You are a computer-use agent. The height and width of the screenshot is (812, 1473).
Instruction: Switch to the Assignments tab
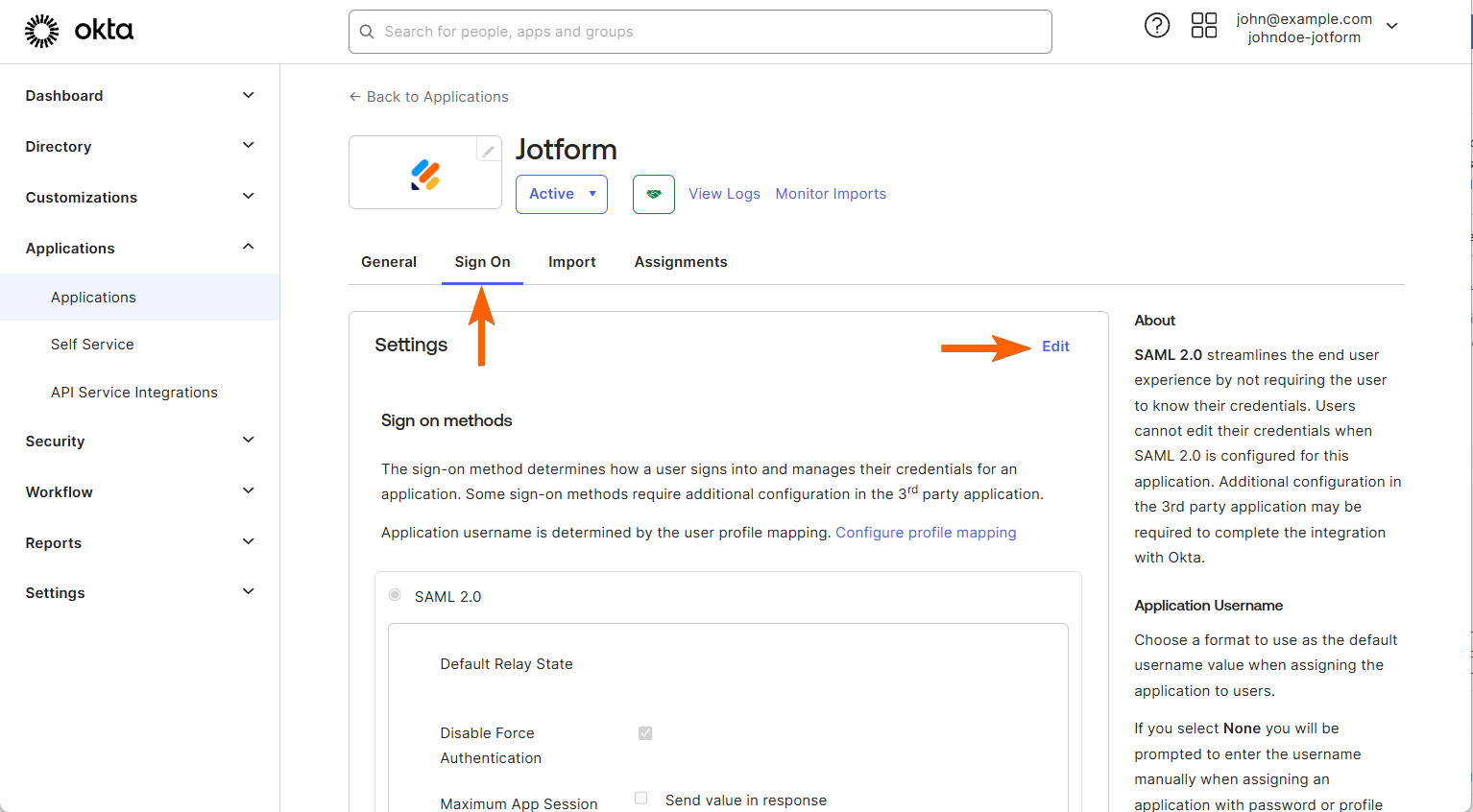pos(681,262)
